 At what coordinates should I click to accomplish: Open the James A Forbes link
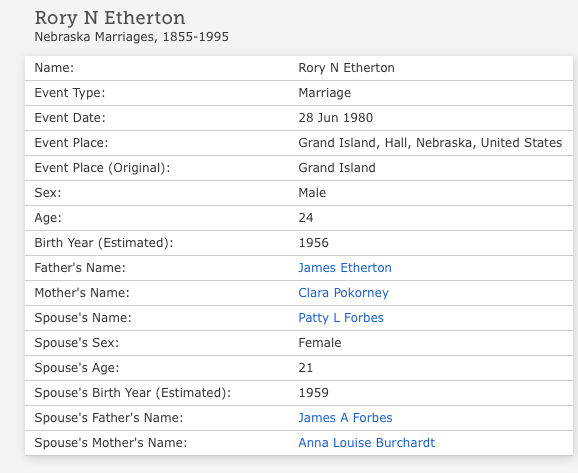(x=345, y=418)
